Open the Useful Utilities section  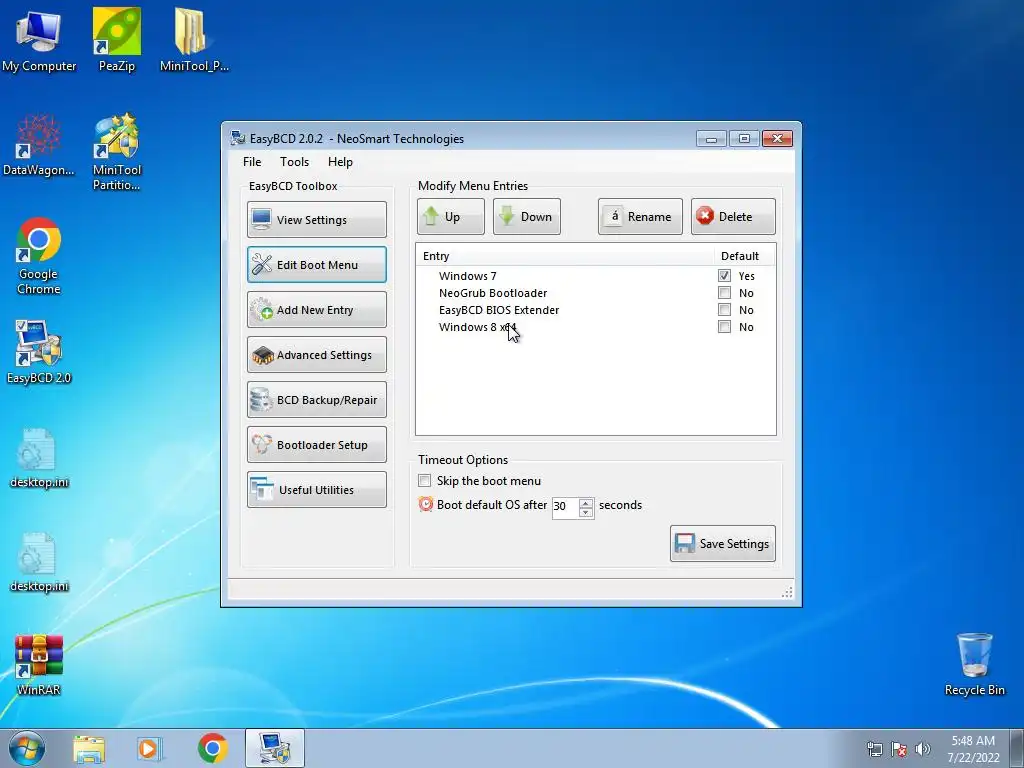pos(317,490)
